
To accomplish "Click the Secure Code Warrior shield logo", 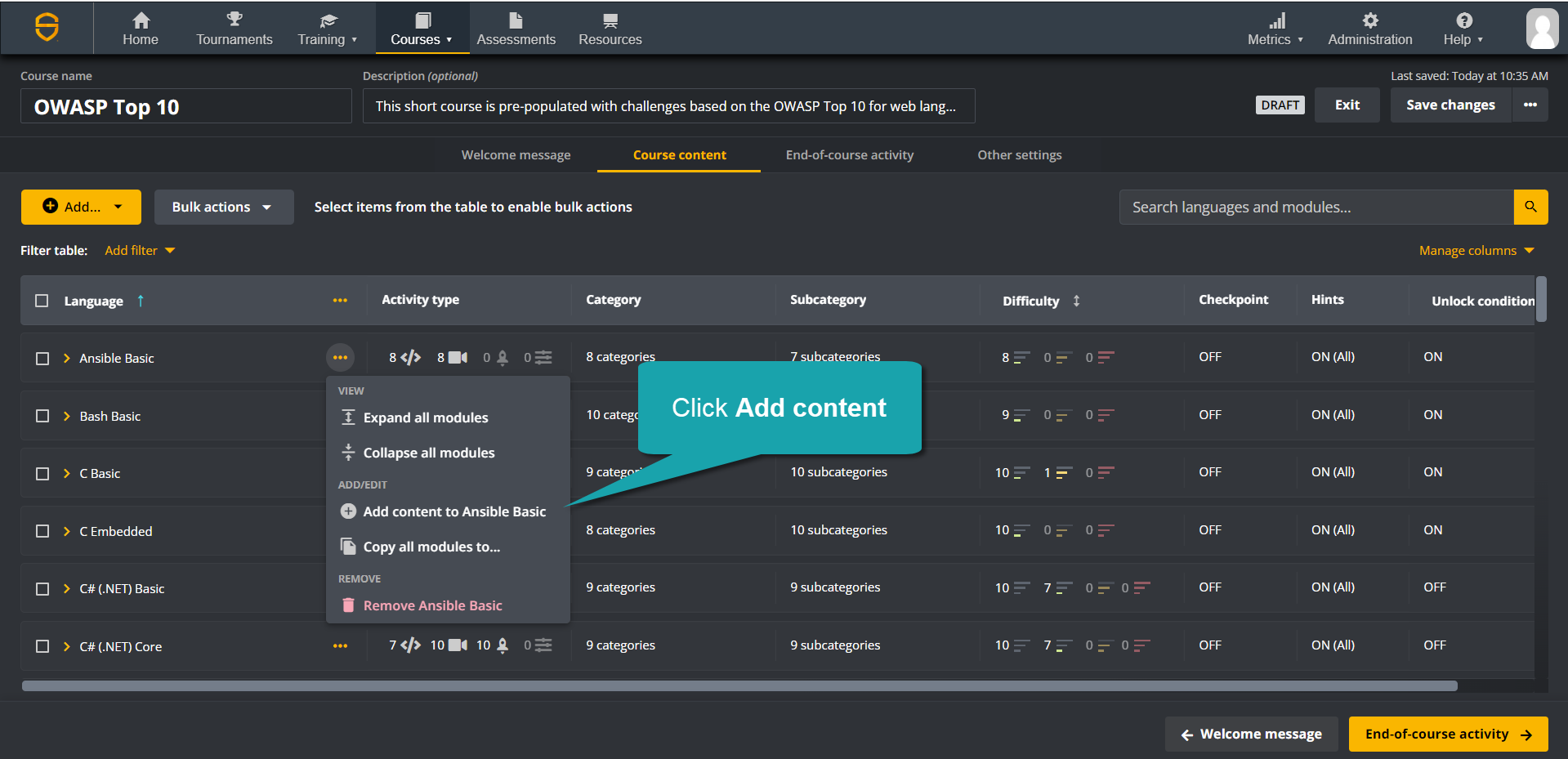I will click(47, 27).
